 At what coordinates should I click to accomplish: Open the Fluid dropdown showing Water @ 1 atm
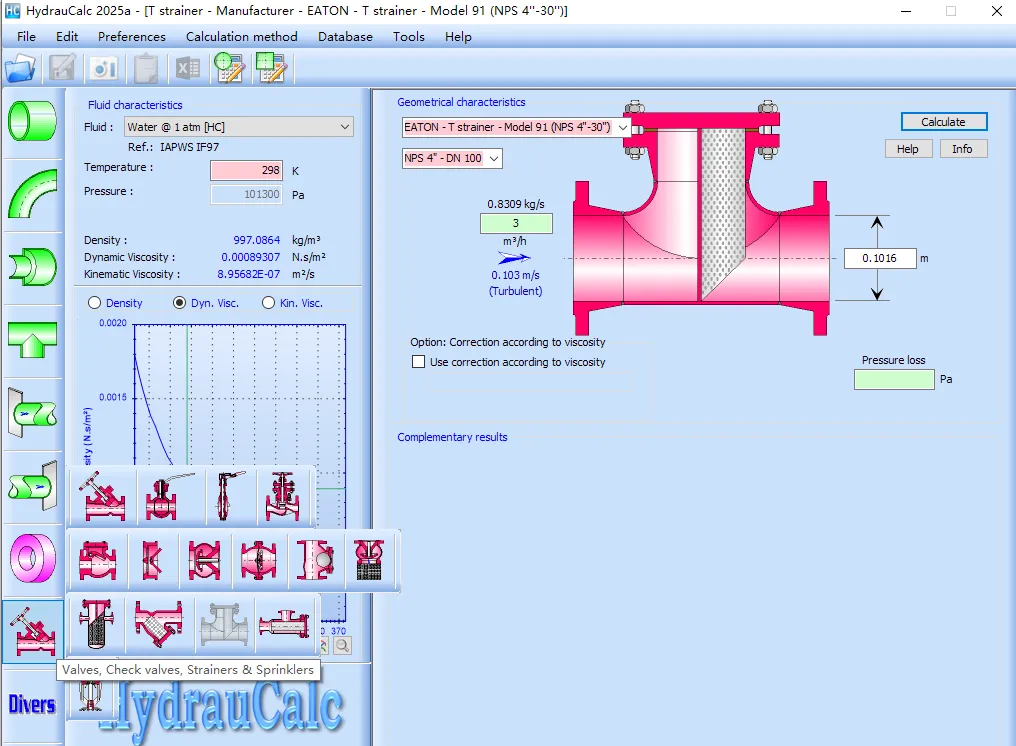[x=238, y=126]
